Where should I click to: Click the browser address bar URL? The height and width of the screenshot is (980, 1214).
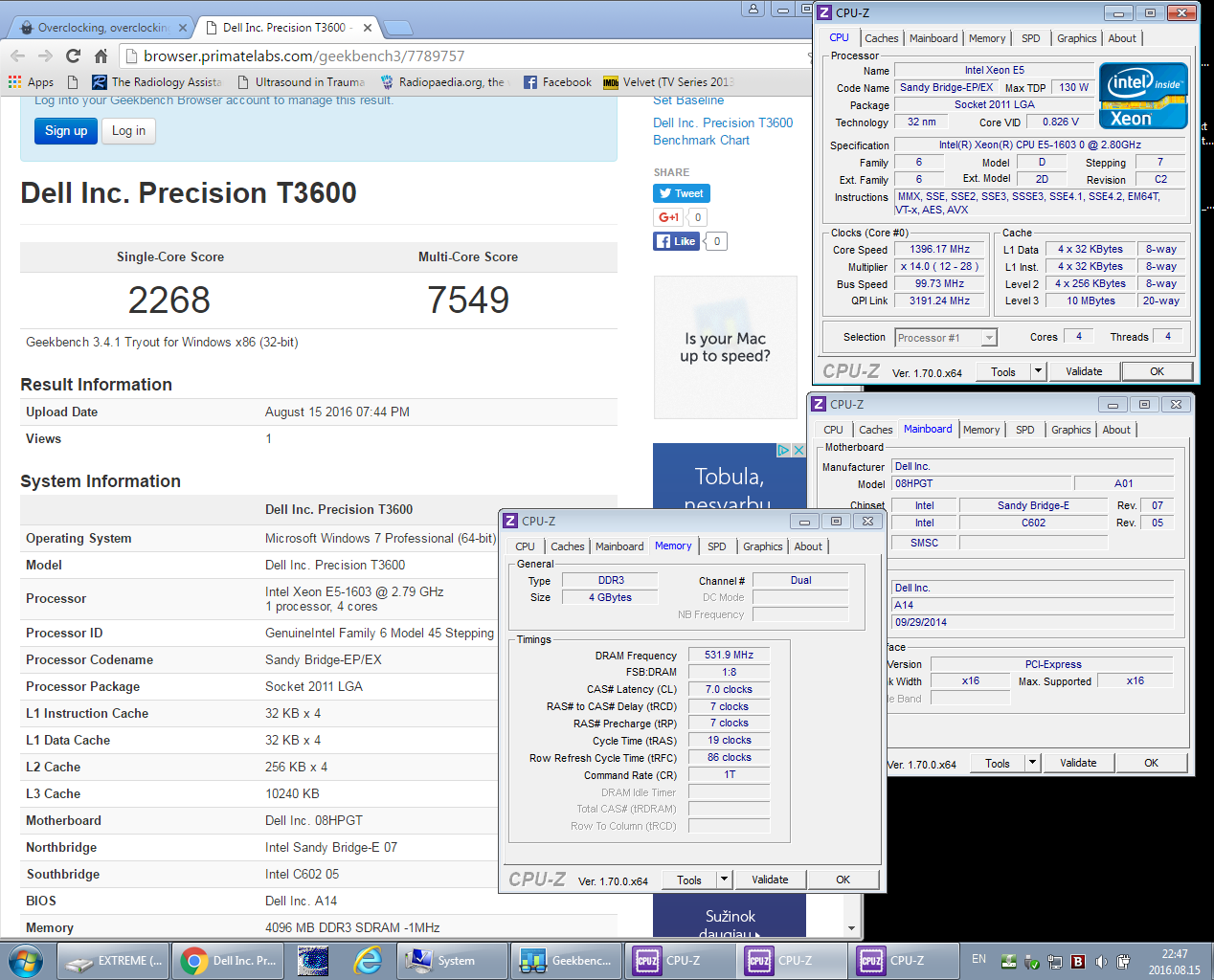coord(303,56)
